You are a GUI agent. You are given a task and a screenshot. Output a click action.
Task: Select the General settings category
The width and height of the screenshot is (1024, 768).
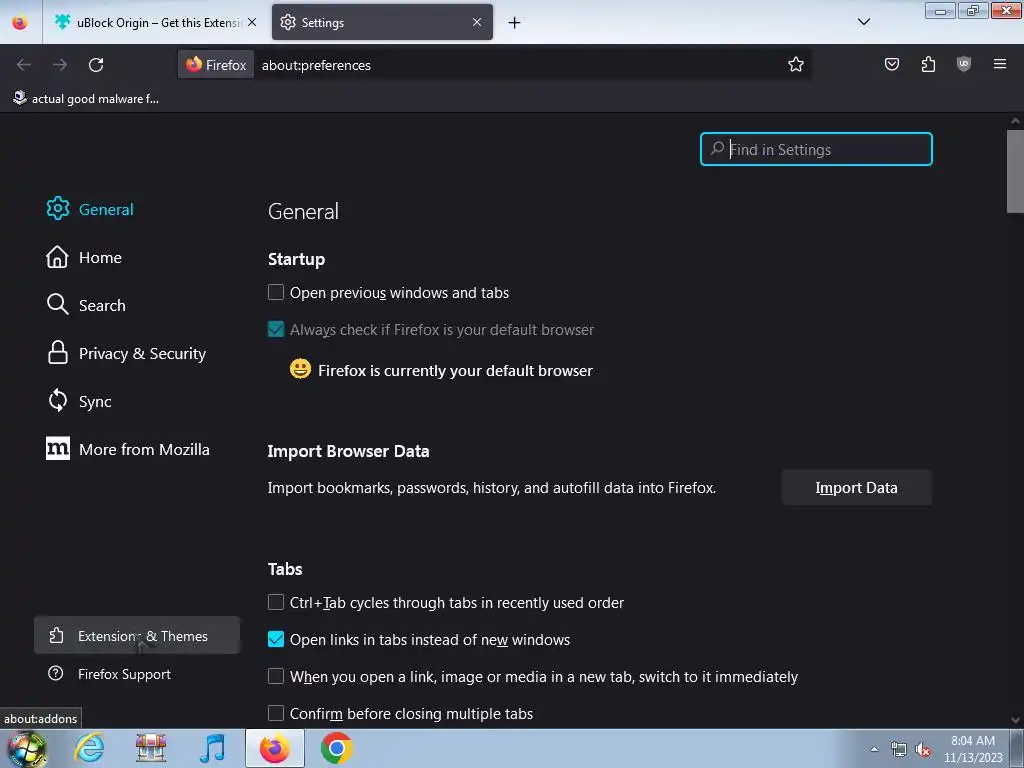pyautogui.click(x=90, y=209)
